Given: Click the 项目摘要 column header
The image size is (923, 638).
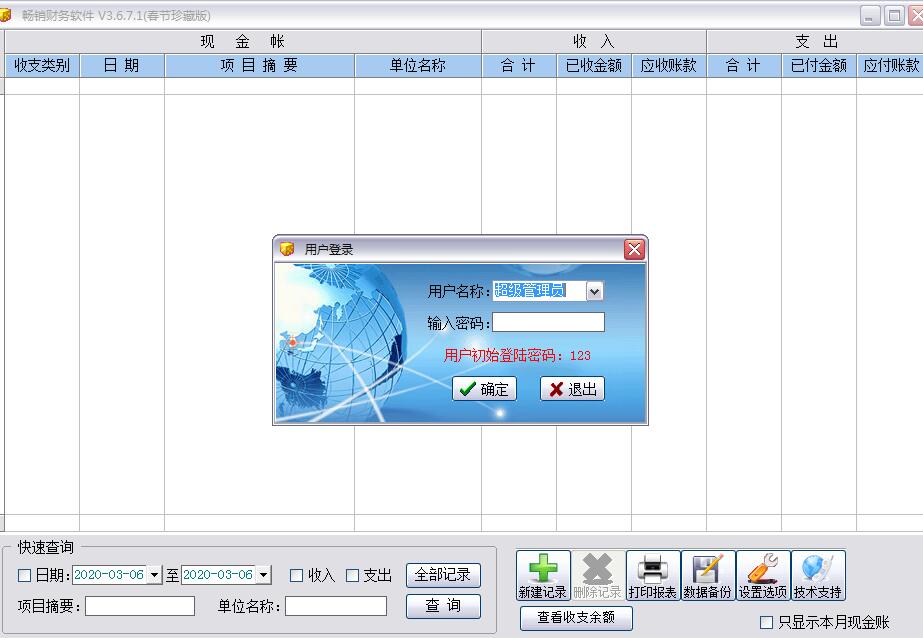Looking at the screenshot, I should click(x=259, y=65).
